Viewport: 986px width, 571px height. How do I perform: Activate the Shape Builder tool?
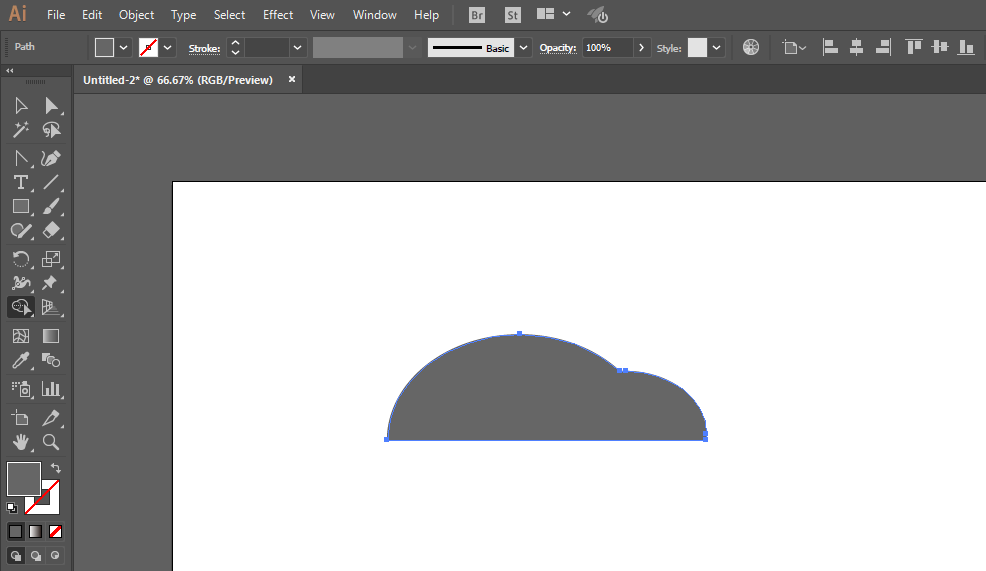click(x=21, y=307)
